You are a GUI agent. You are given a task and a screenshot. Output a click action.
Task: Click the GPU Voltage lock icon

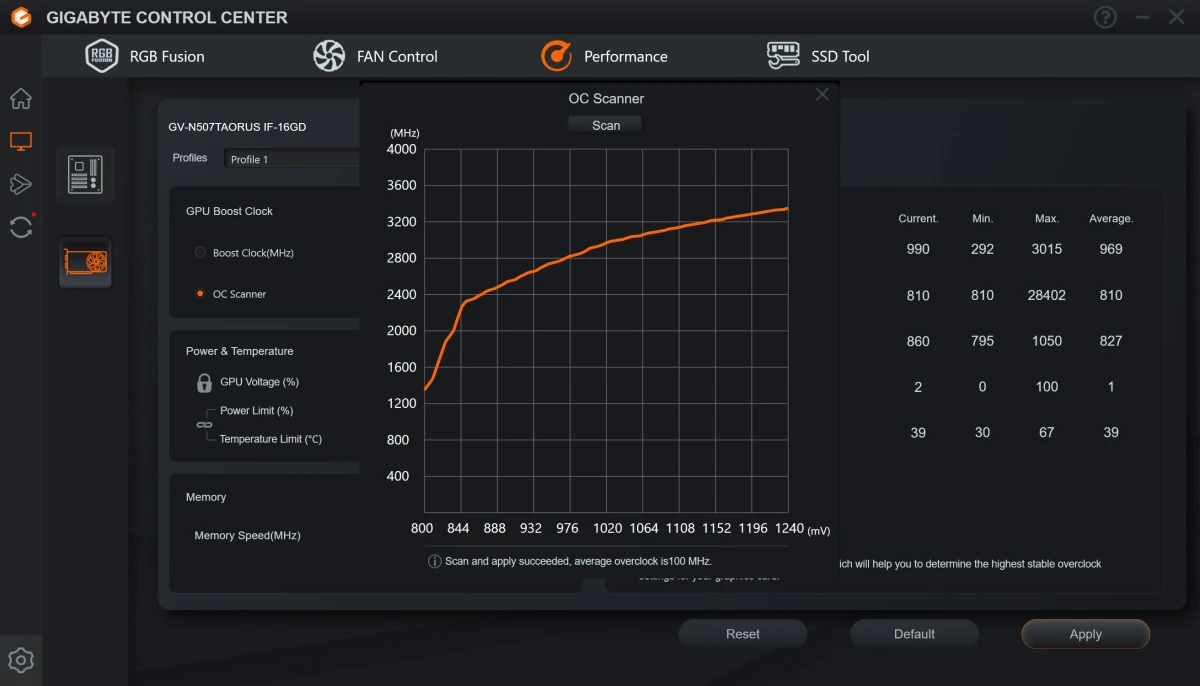(x=204, y=382)
